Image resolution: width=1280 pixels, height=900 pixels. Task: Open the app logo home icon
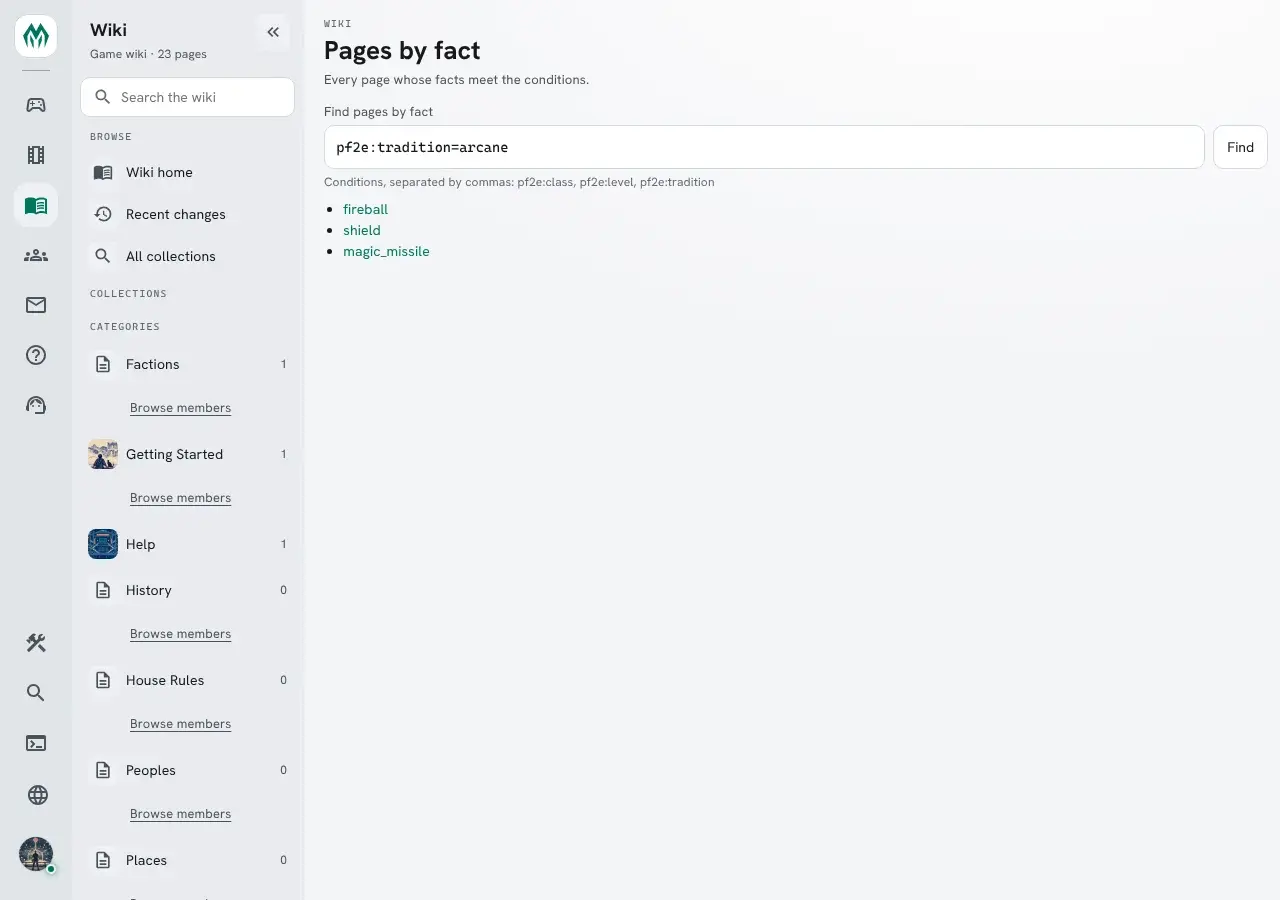36,37
